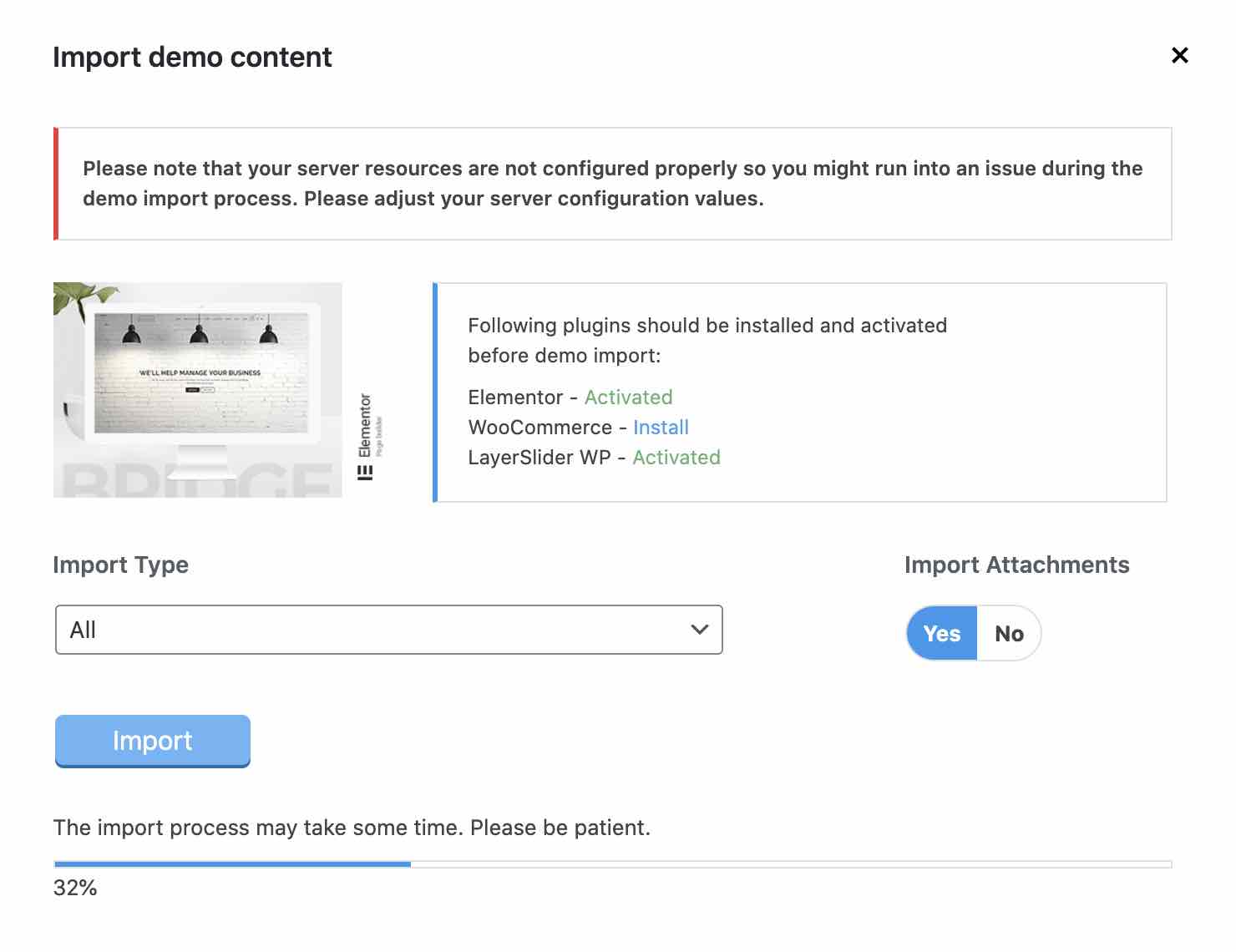Switch Import Attachments to No

click(x=1009, y=634)
